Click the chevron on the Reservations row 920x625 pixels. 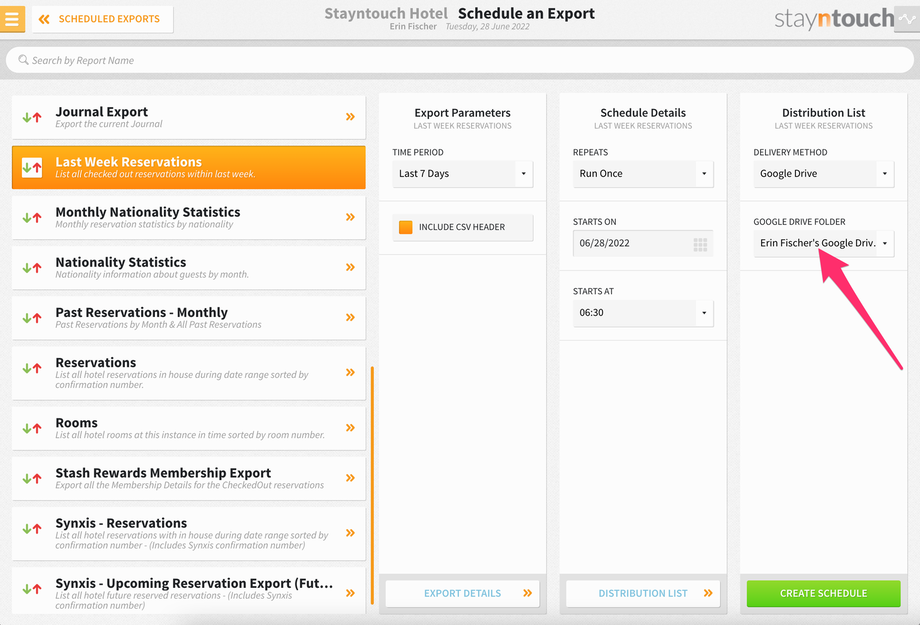point(350,372)
